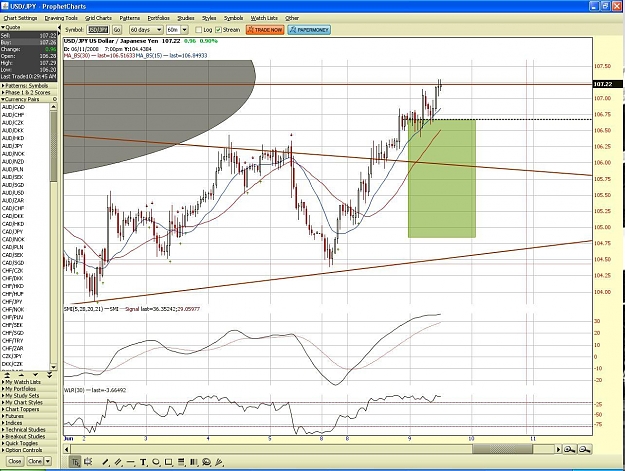This screenshot has height=471, width=625.
Task: Select the pointer selection tool
Action: (x=75, y=462)
